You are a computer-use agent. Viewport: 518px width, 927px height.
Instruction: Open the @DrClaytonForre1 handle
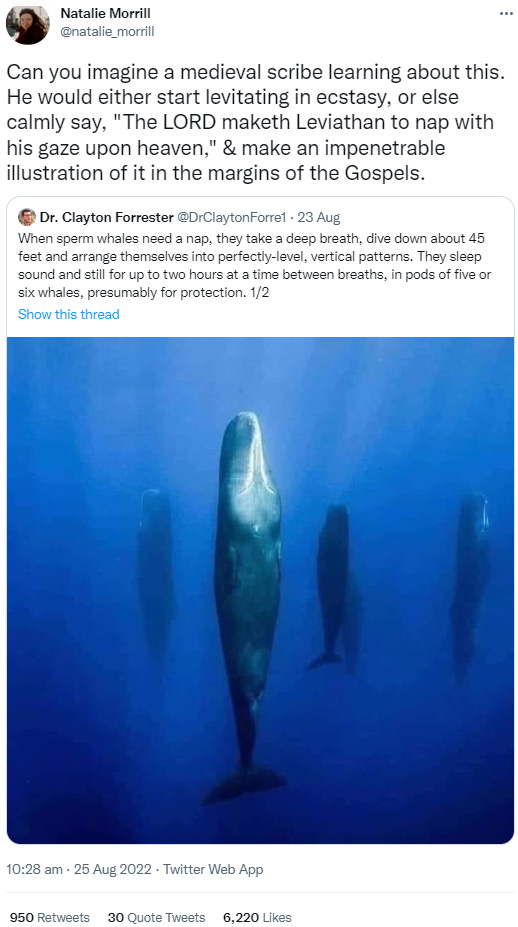click(x=232, y=218)
